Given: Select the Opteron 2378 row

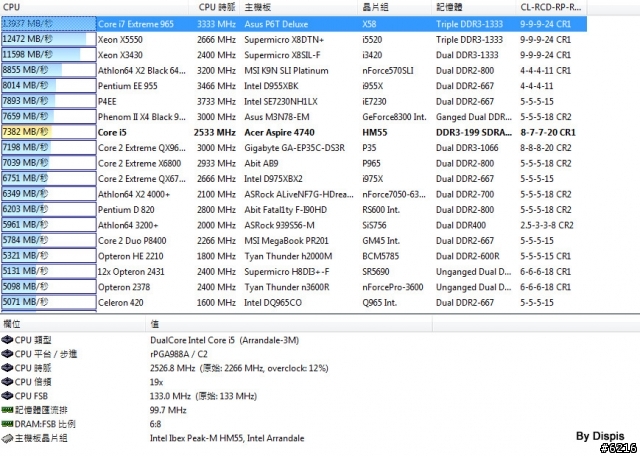Looking at the screenshot, I should click(x=294, y=287).
